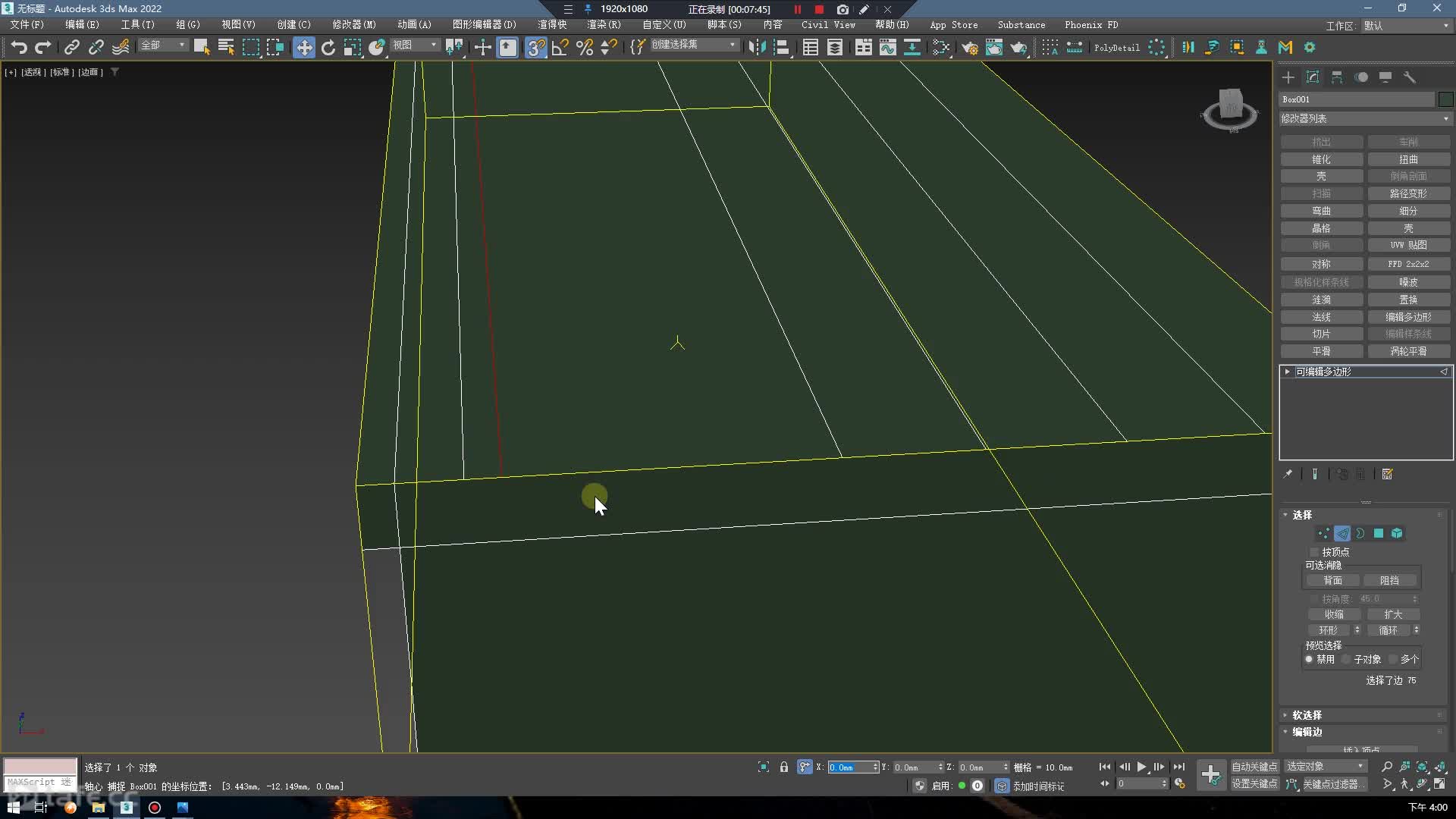1456x819 pixels.
Task: Select the Unlink selection tool
Action: [x=96, y=47]
